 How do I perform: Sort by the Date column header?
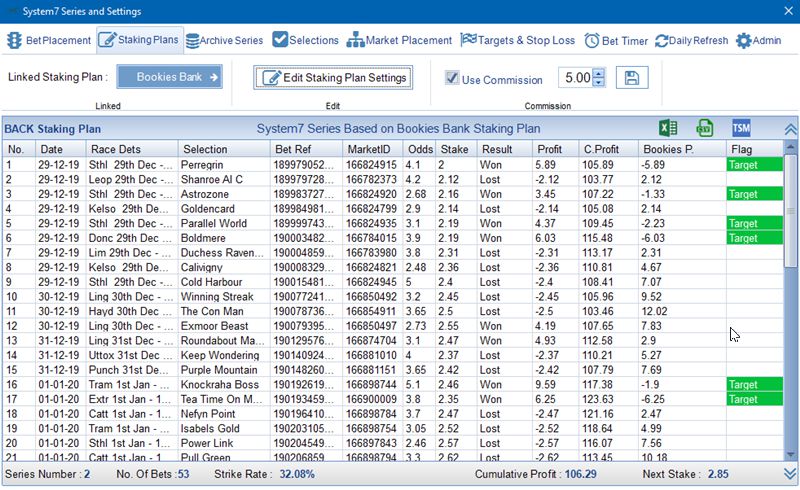pos(61,149)
